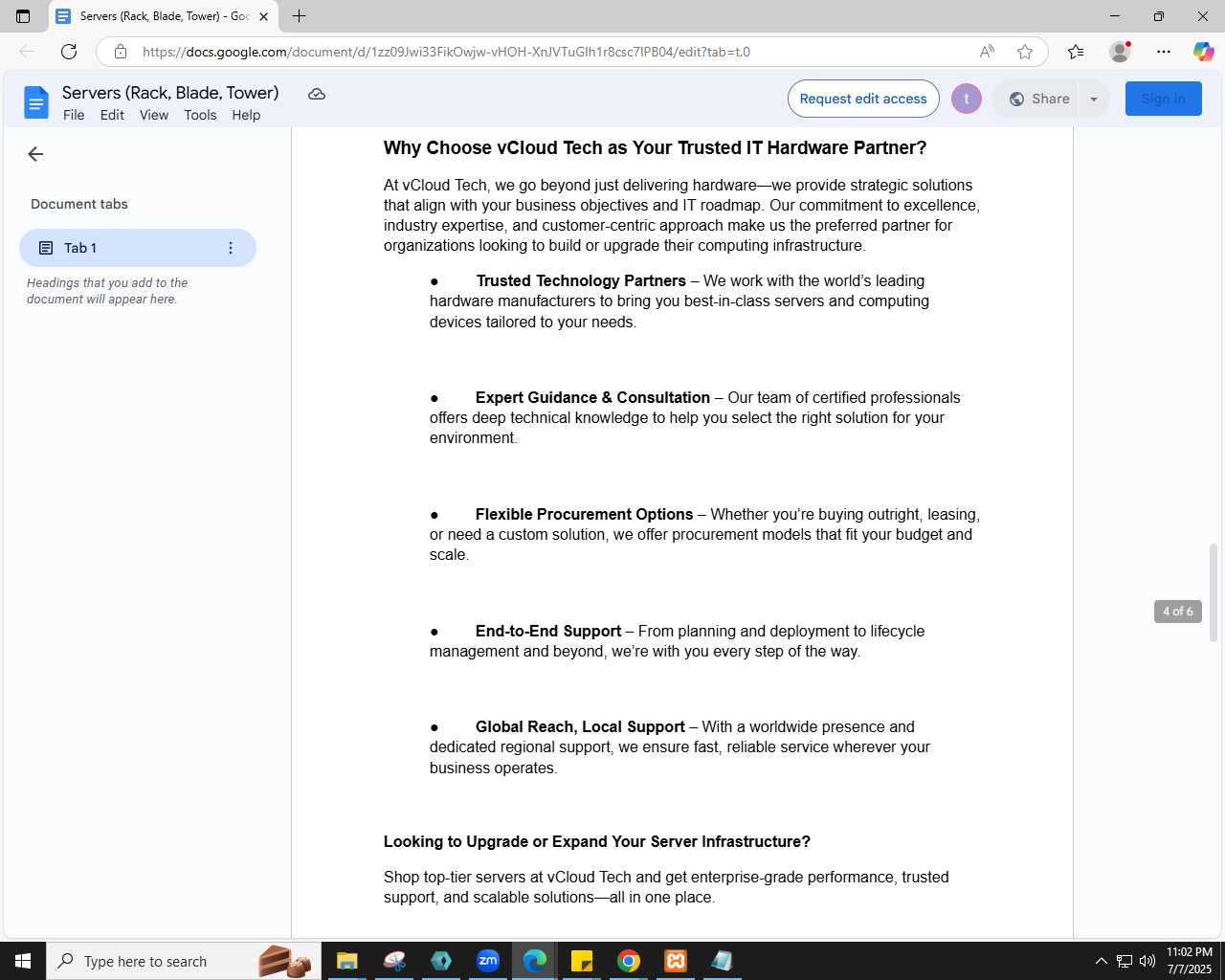Open browser Settings and more menu
The height and width of the screenshot is (980, 1225).
coord(1164,52)
